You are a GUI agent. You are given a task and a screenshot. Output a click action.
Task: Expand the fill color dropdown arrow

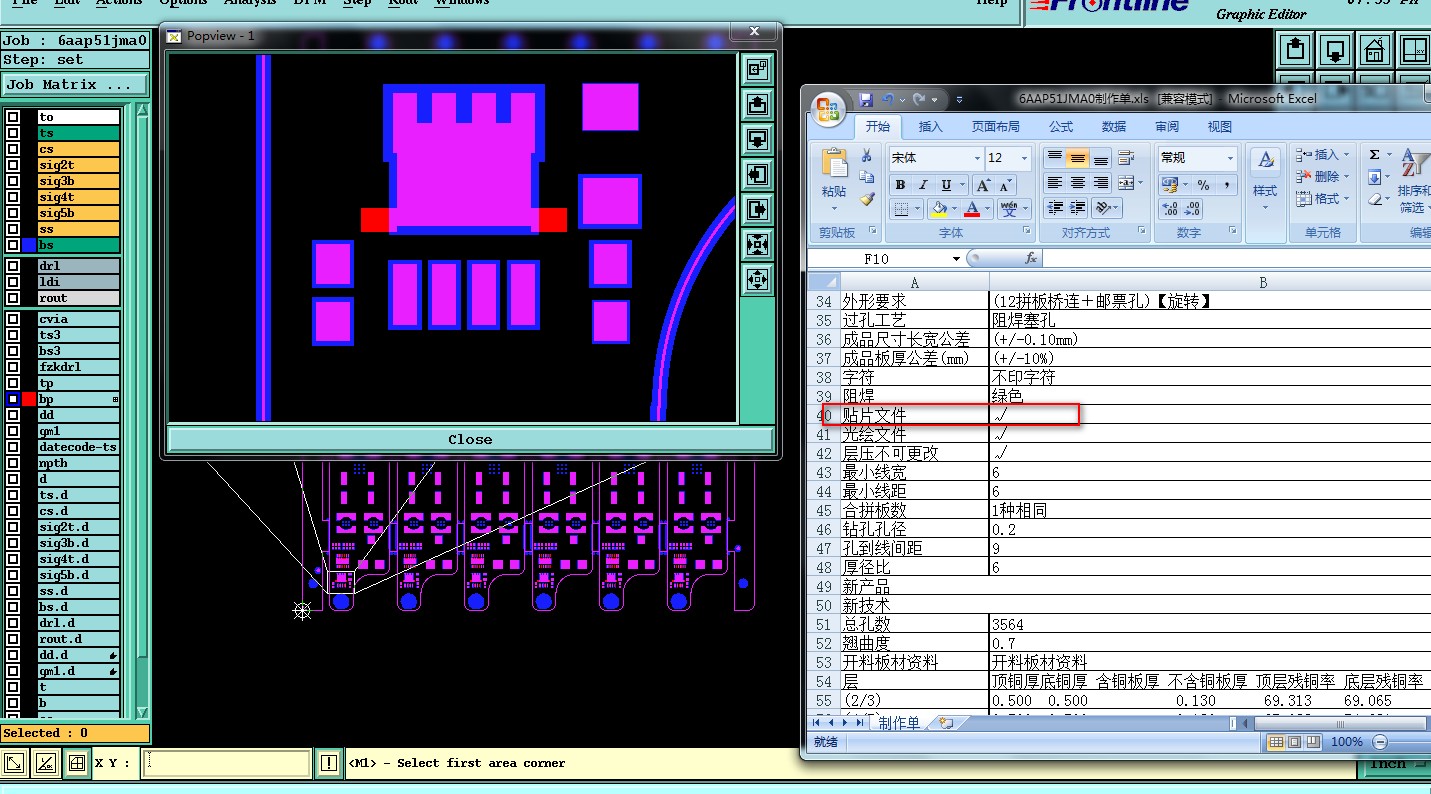953,209
